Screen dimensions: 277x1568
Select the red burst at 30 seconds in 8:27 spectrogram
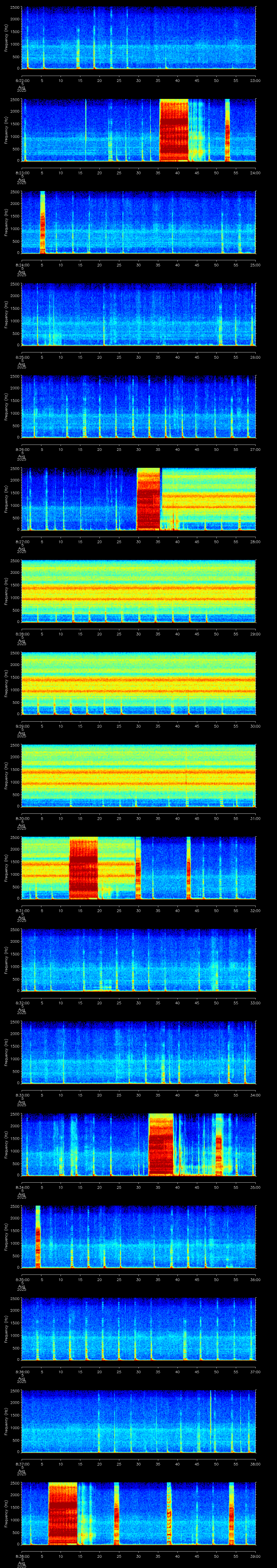(x=149, y=499)
